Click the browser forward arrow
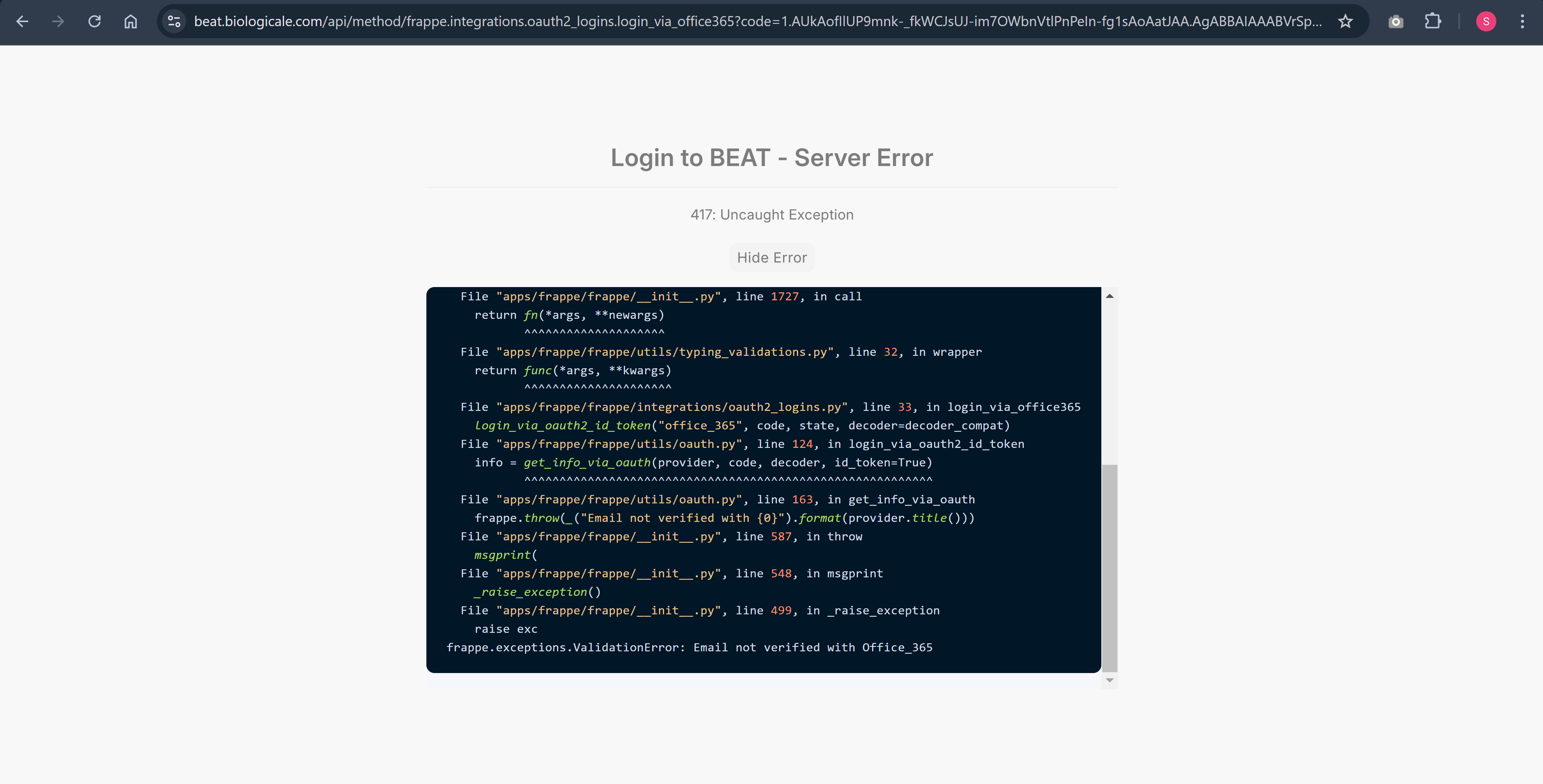 pos(58,22)
